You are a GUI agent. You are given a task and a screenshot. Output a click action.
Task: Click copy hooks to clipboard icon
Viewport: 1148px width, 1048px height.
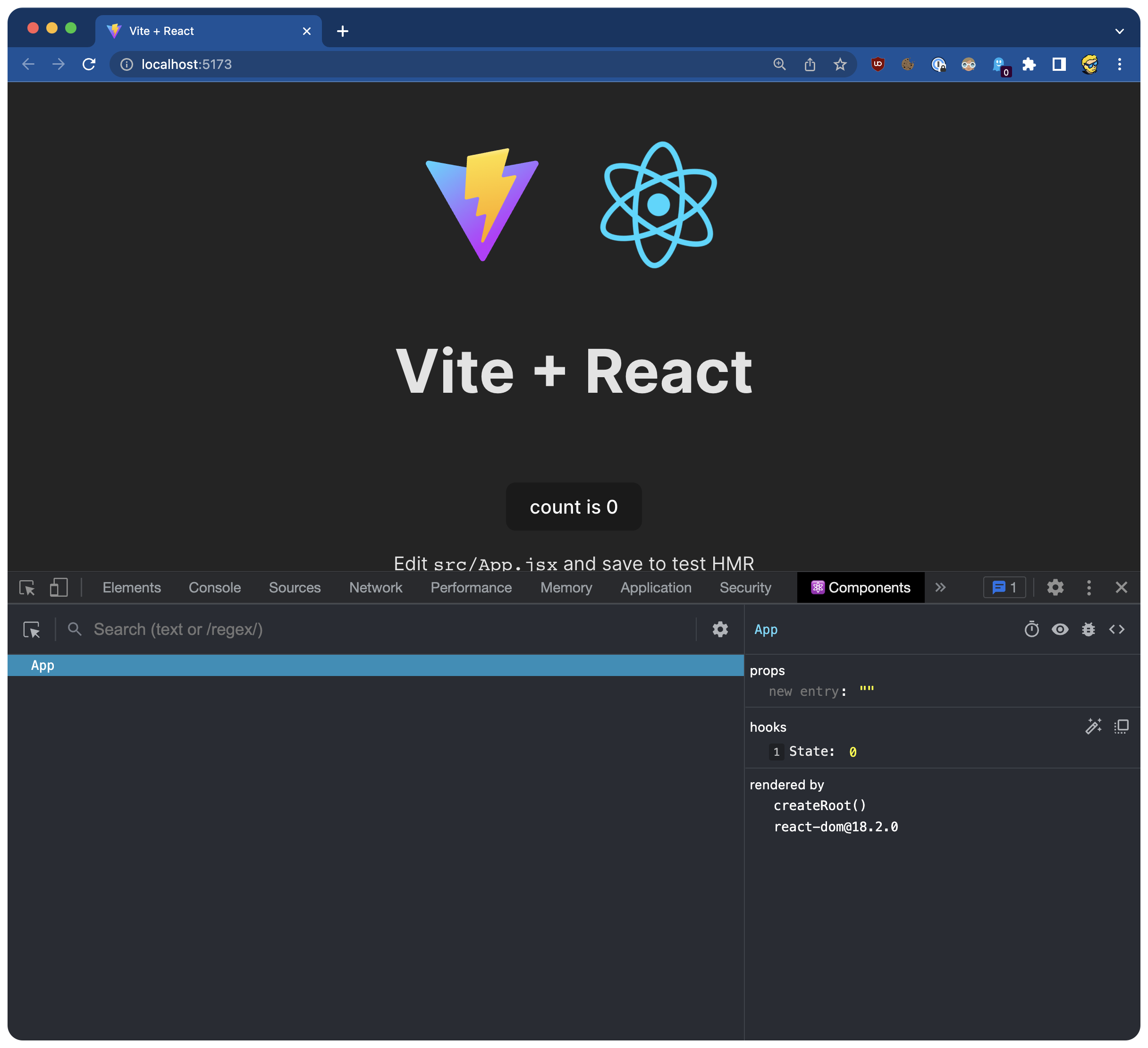click(1121, 726)
